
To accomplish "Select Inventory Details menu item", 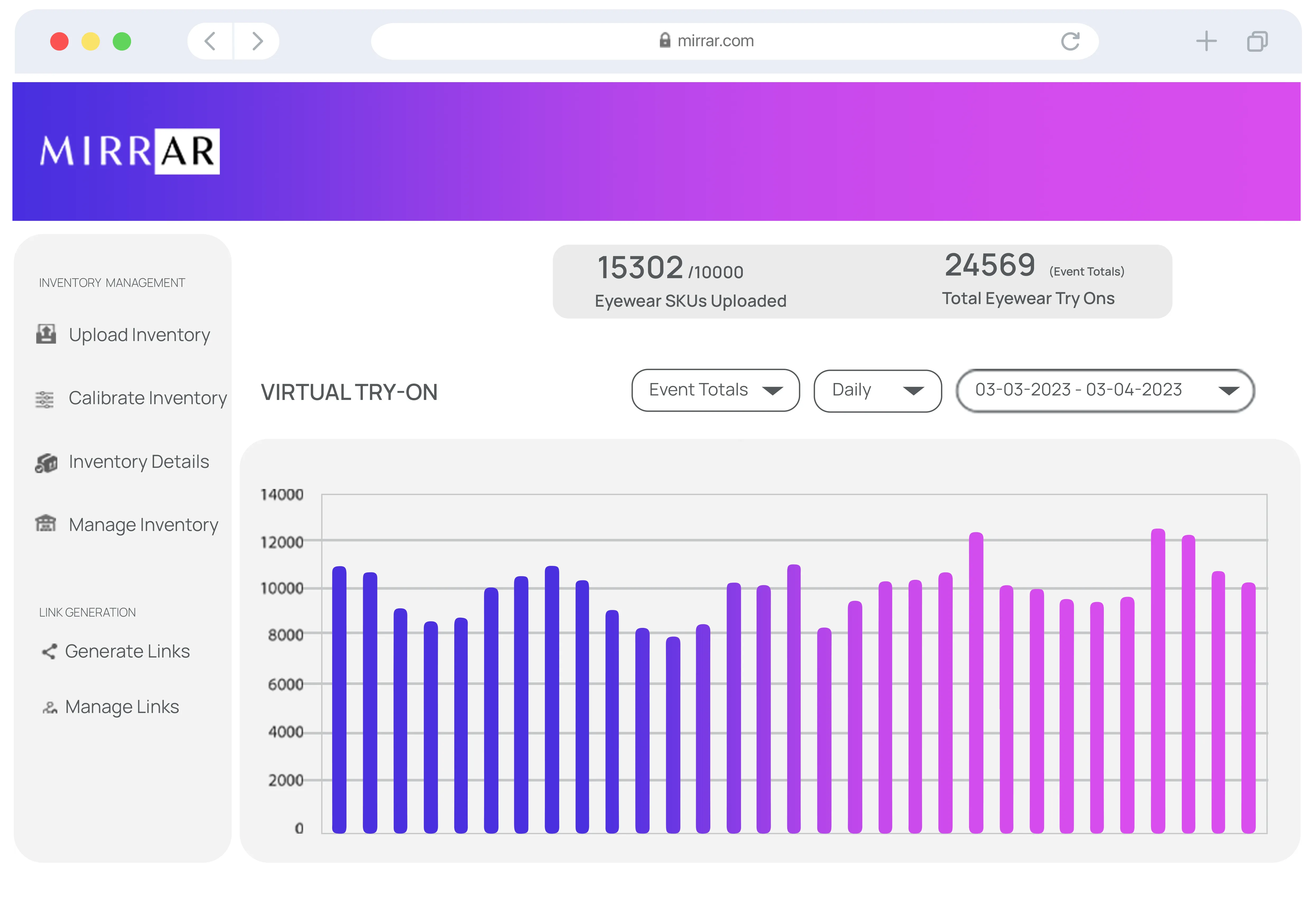I will tap(139, 461).
